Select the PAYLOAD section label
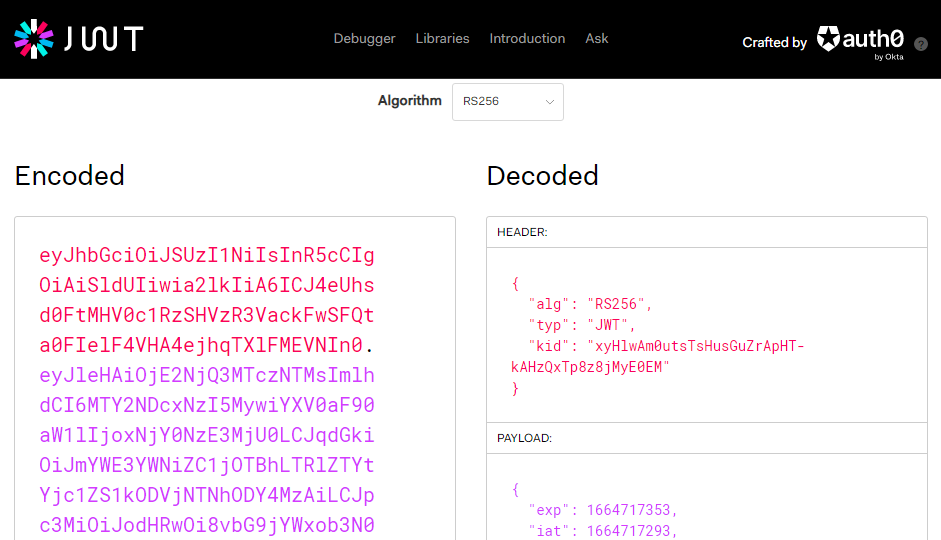Screen dimensions: 941x540 (x=525, y=438)
